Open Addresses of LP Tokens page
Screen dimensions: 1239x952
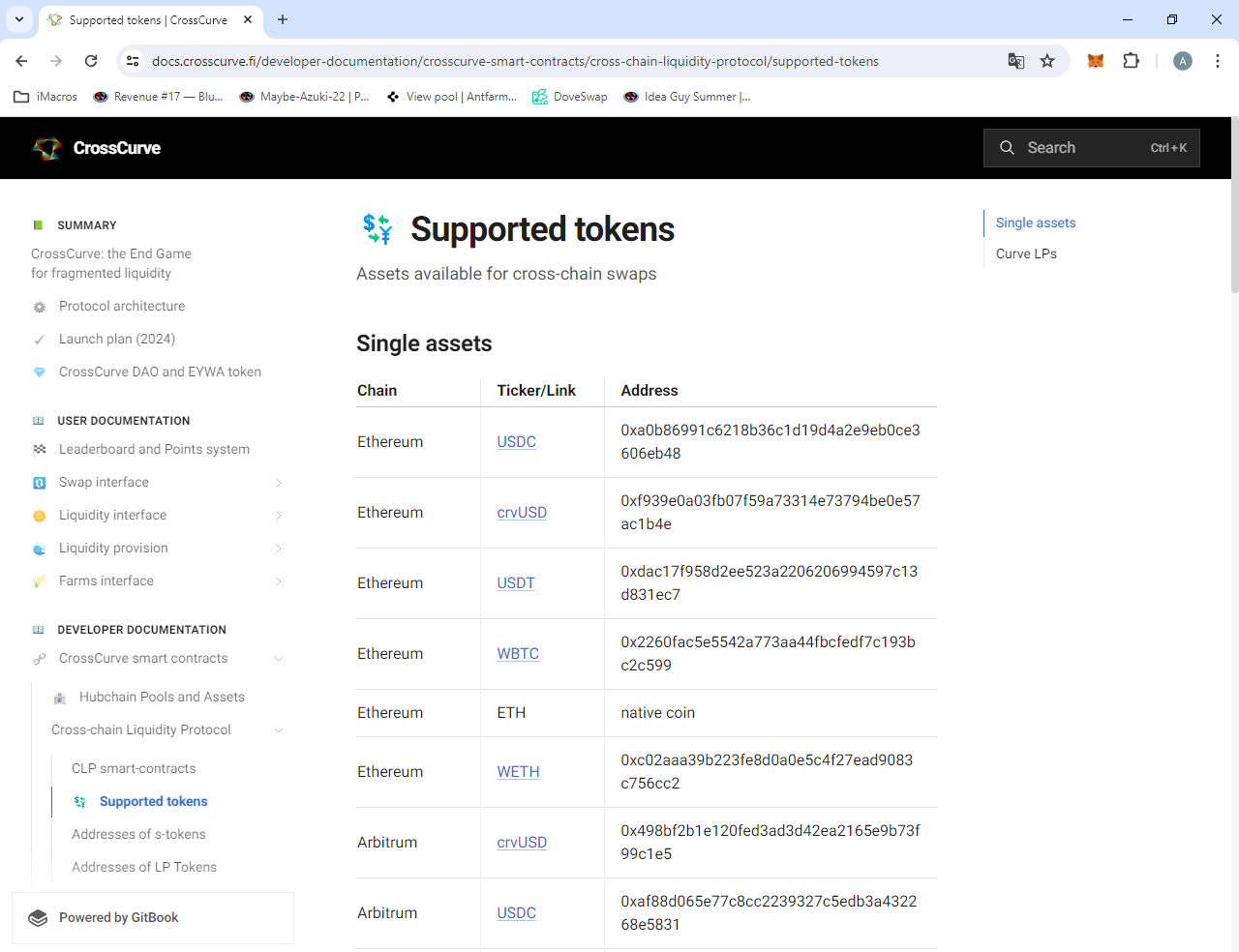144,867
